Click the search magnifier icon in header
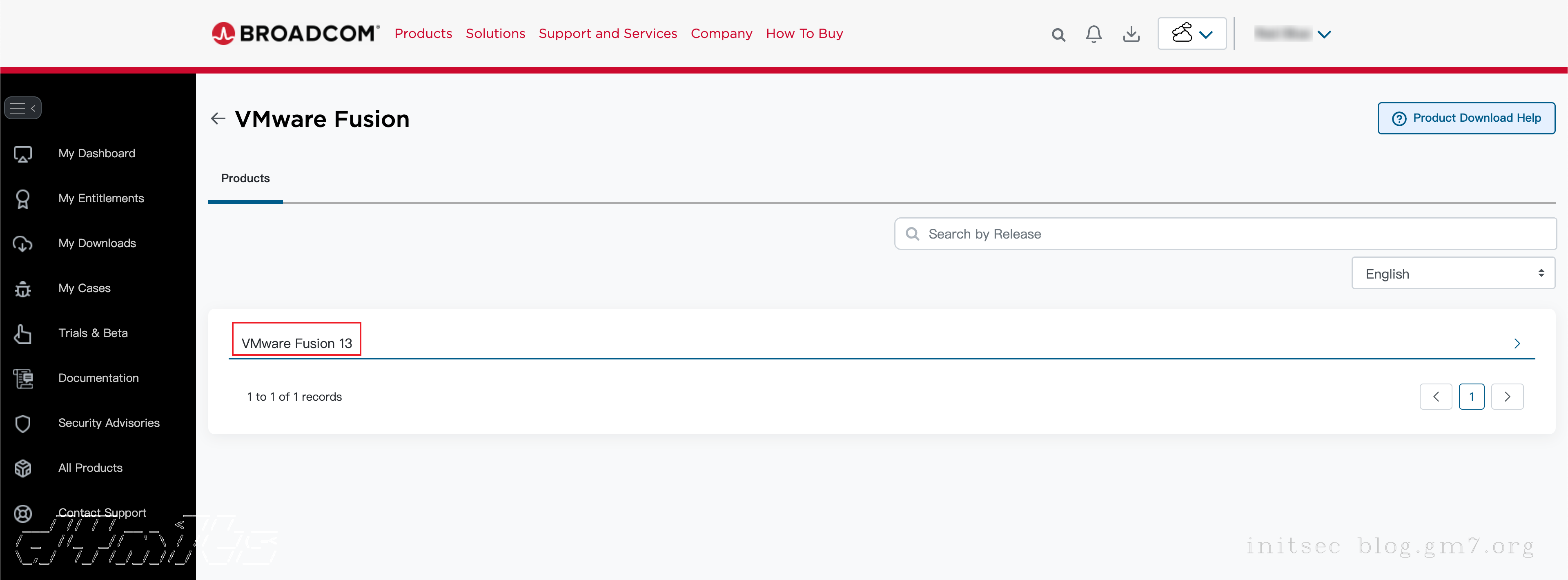 click(x=1058, y=35)
